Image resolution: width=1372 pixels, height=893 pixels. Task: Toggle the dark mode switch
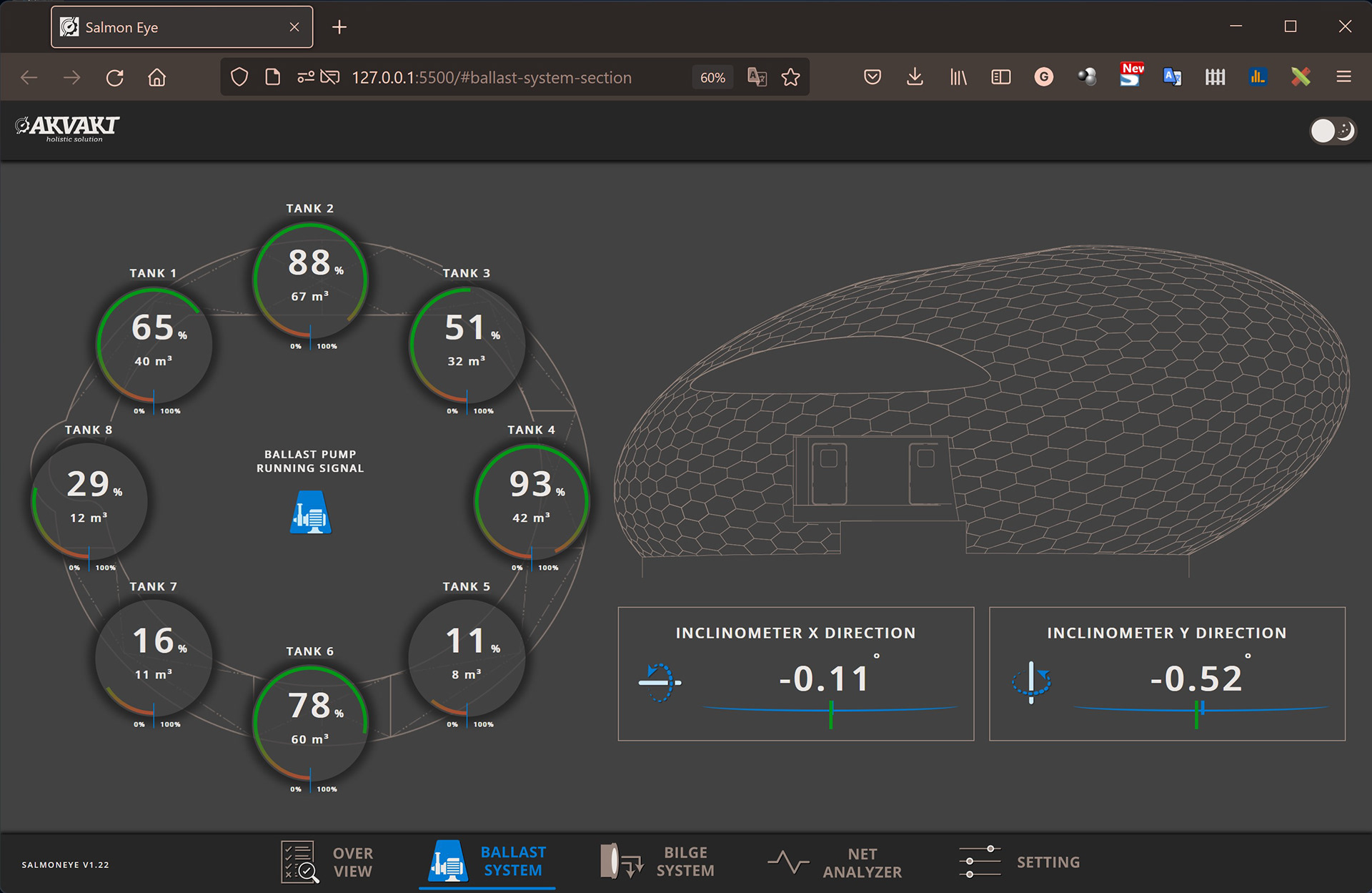tap(1333, 131)
